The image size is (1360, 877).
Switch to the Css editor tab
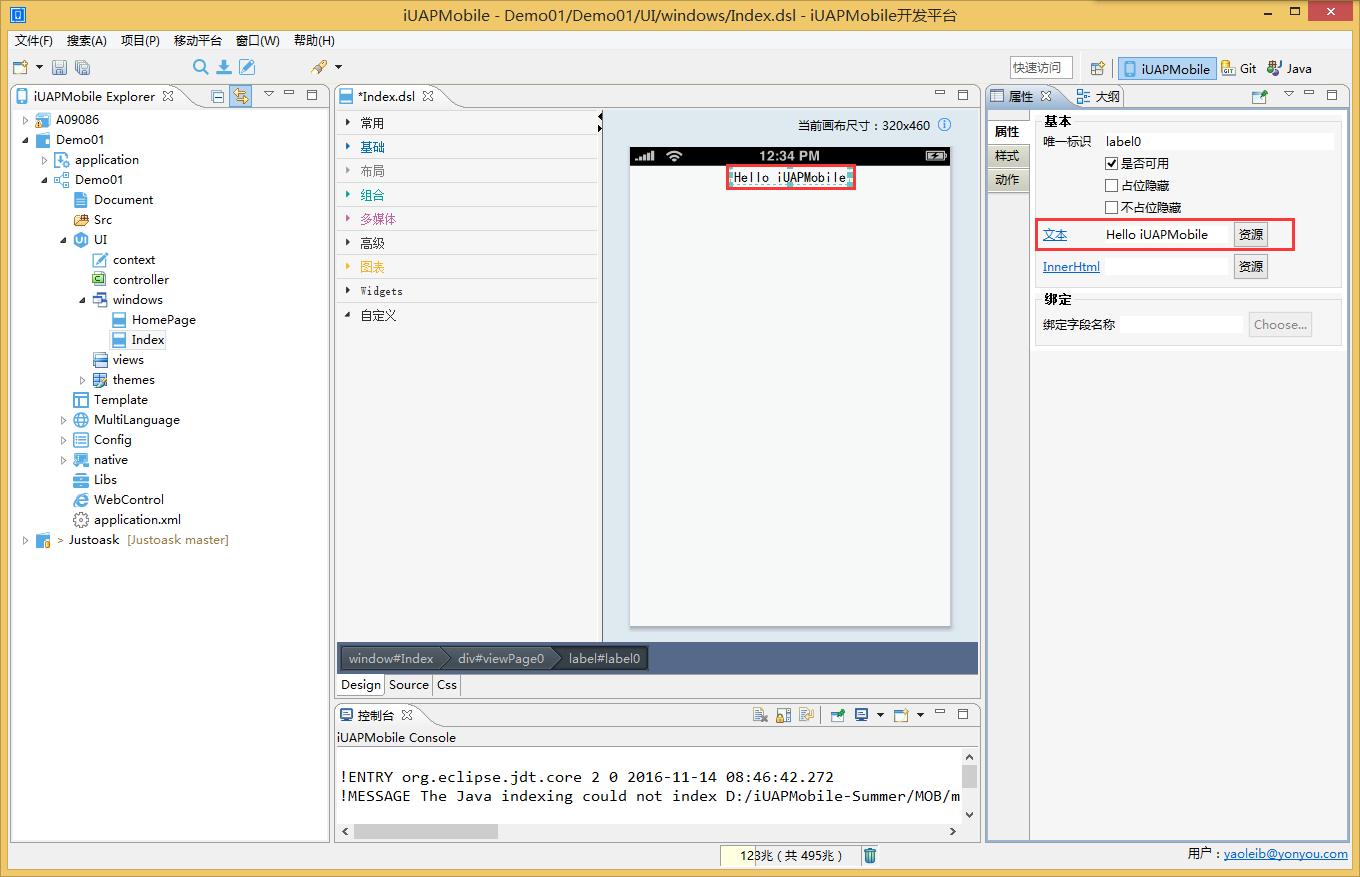click(x=447, y=685)
